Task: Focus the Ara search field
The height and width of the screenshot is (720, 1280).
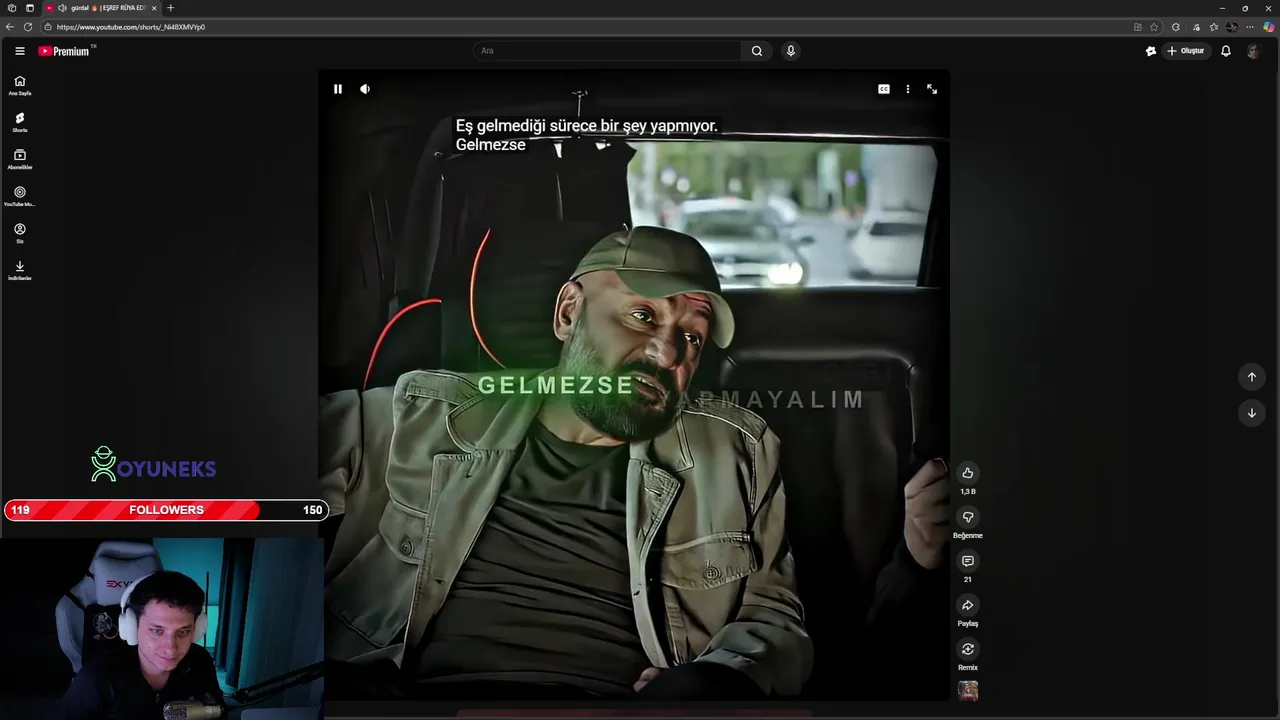Action: (x=607, y=51)
